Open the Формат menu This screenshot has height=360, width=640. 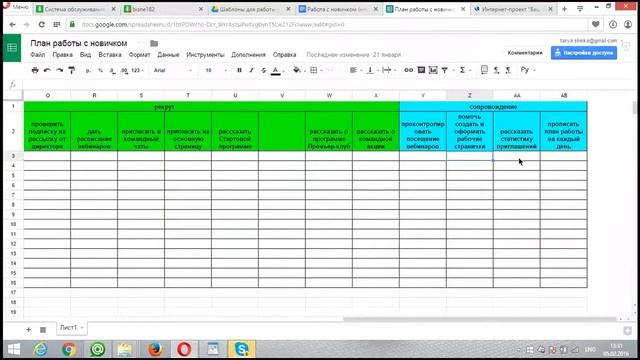point(140,54)
